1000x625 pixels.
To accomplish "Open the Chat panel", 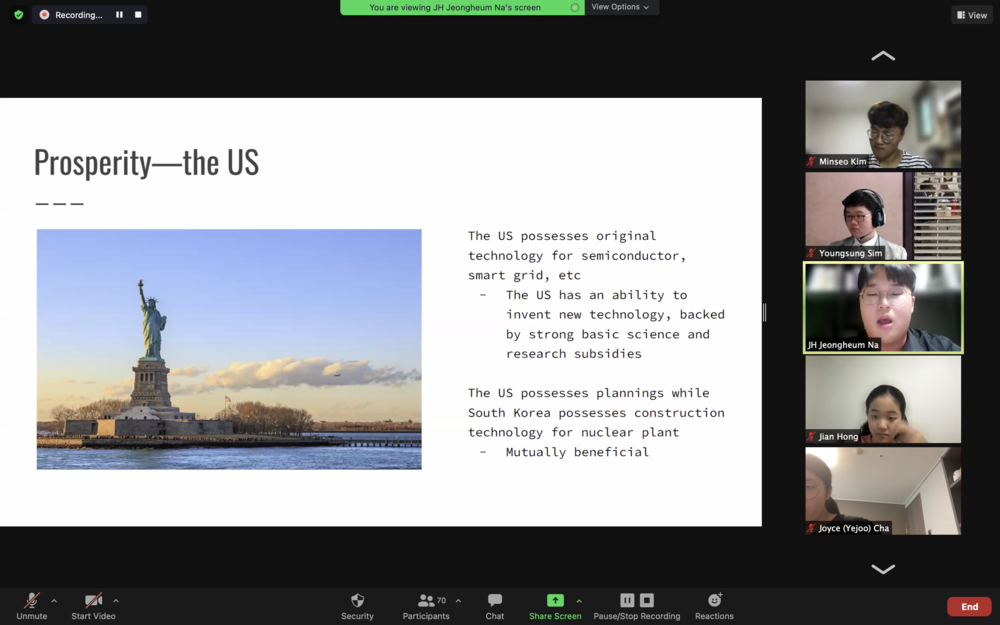I will tap(495, 607).
